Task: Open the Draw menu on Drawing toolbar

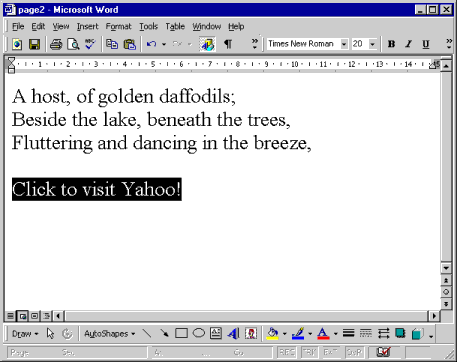Action: (25, 334)
